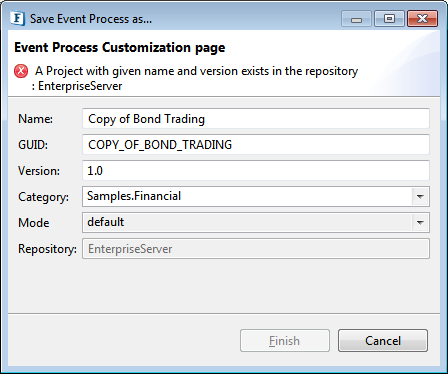The height and width of the screenshot is (374, 448).
Task: Click the red error icon beside message
Action: click(x=21, y=71)
